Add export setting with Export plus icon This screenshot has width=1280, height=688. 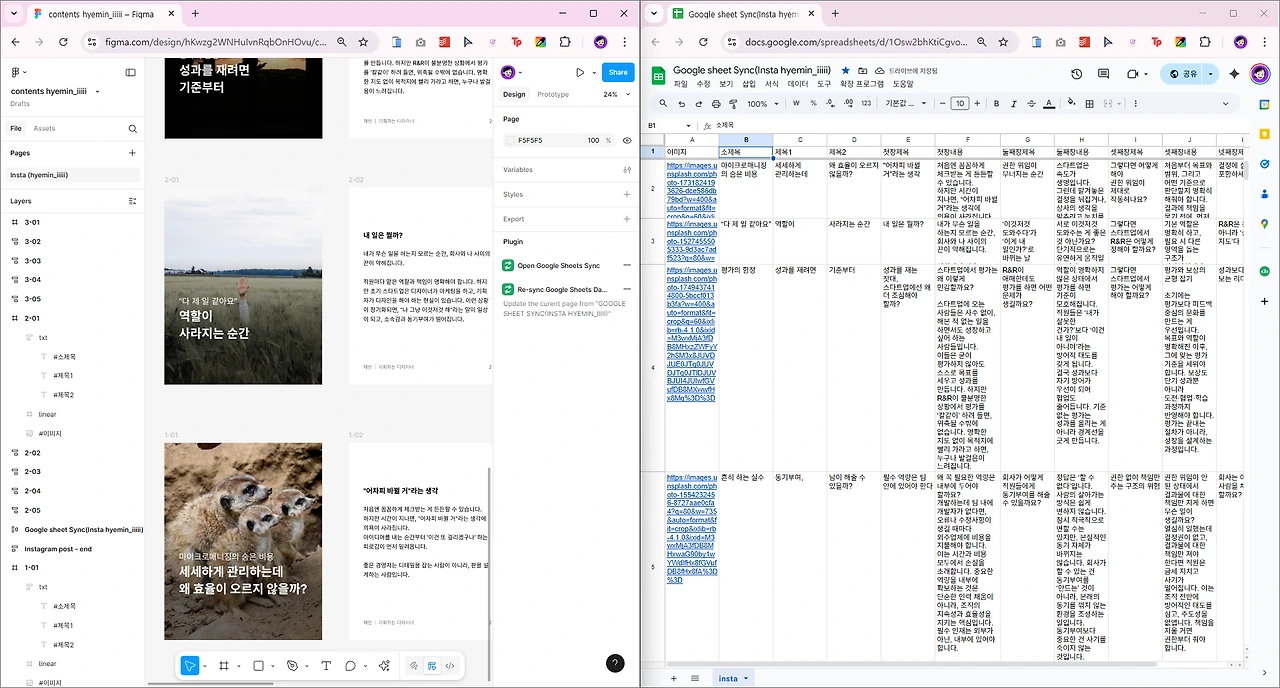click(626, 219)
